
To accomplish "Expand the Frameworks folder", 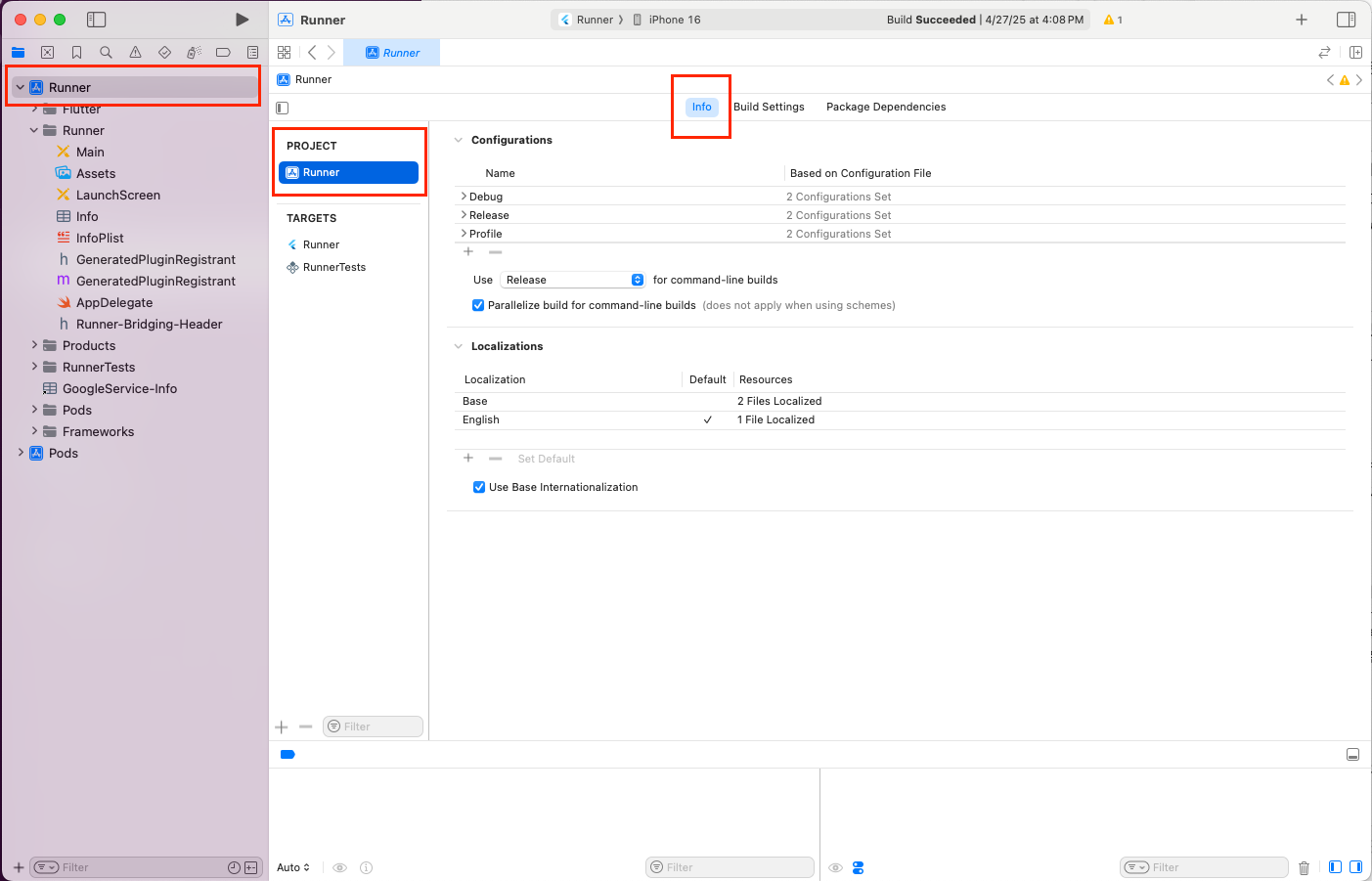I will click(34, 431).
